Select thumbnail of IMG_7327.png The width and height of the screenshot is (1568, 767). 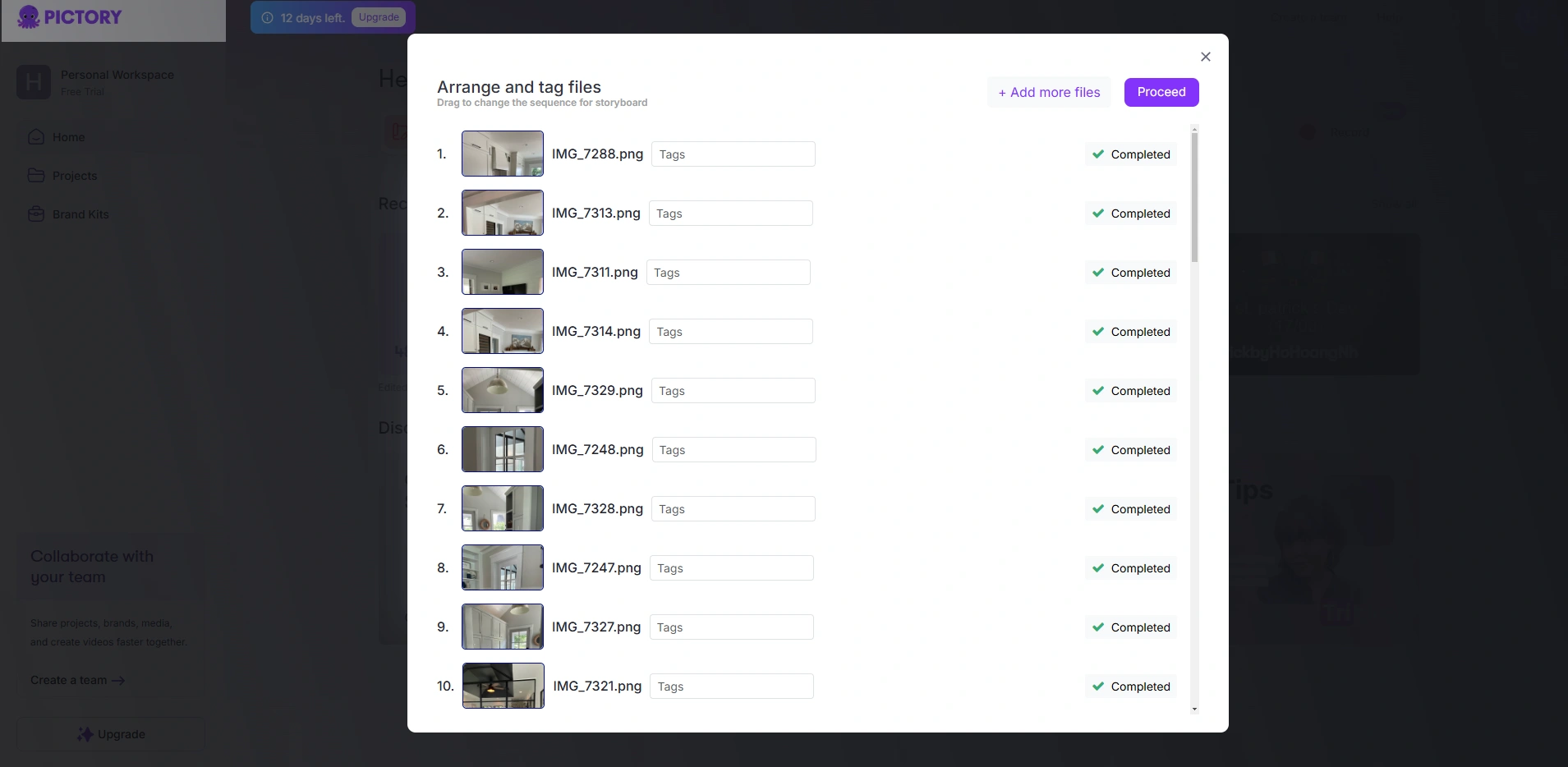coord(503,627)
